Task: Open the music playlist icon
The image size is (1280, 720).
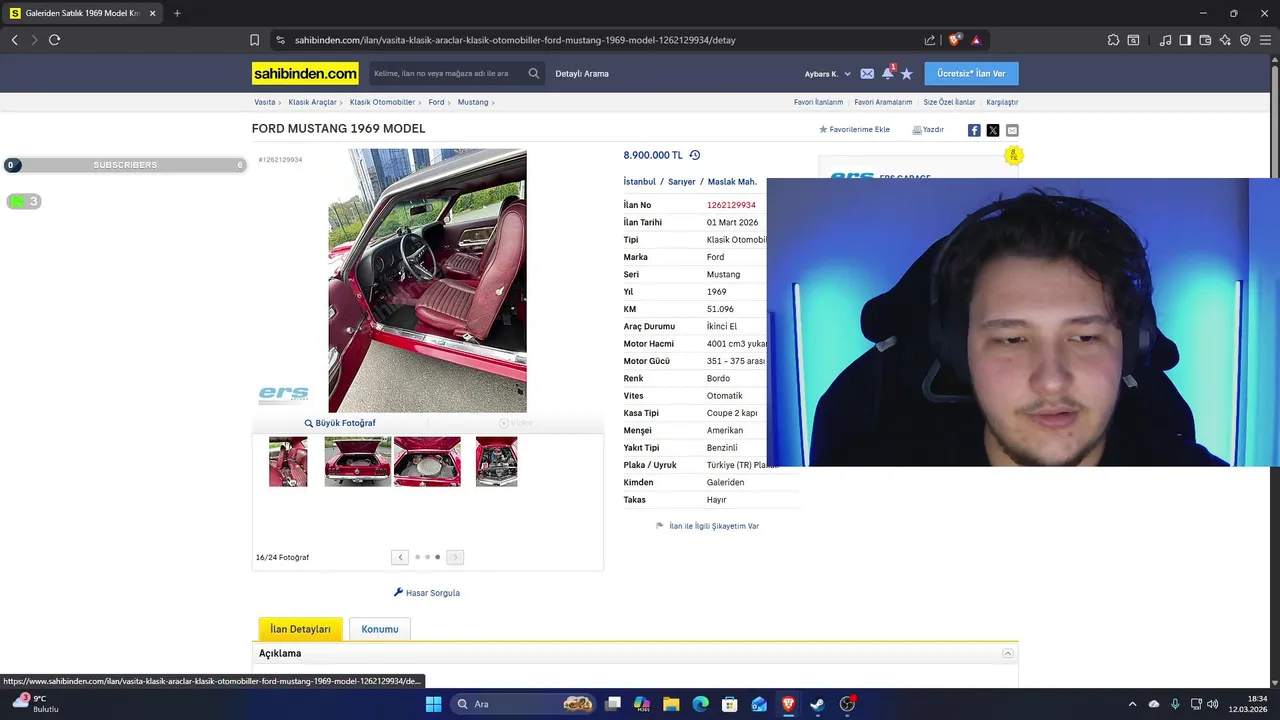Action: pos(1165,40)
